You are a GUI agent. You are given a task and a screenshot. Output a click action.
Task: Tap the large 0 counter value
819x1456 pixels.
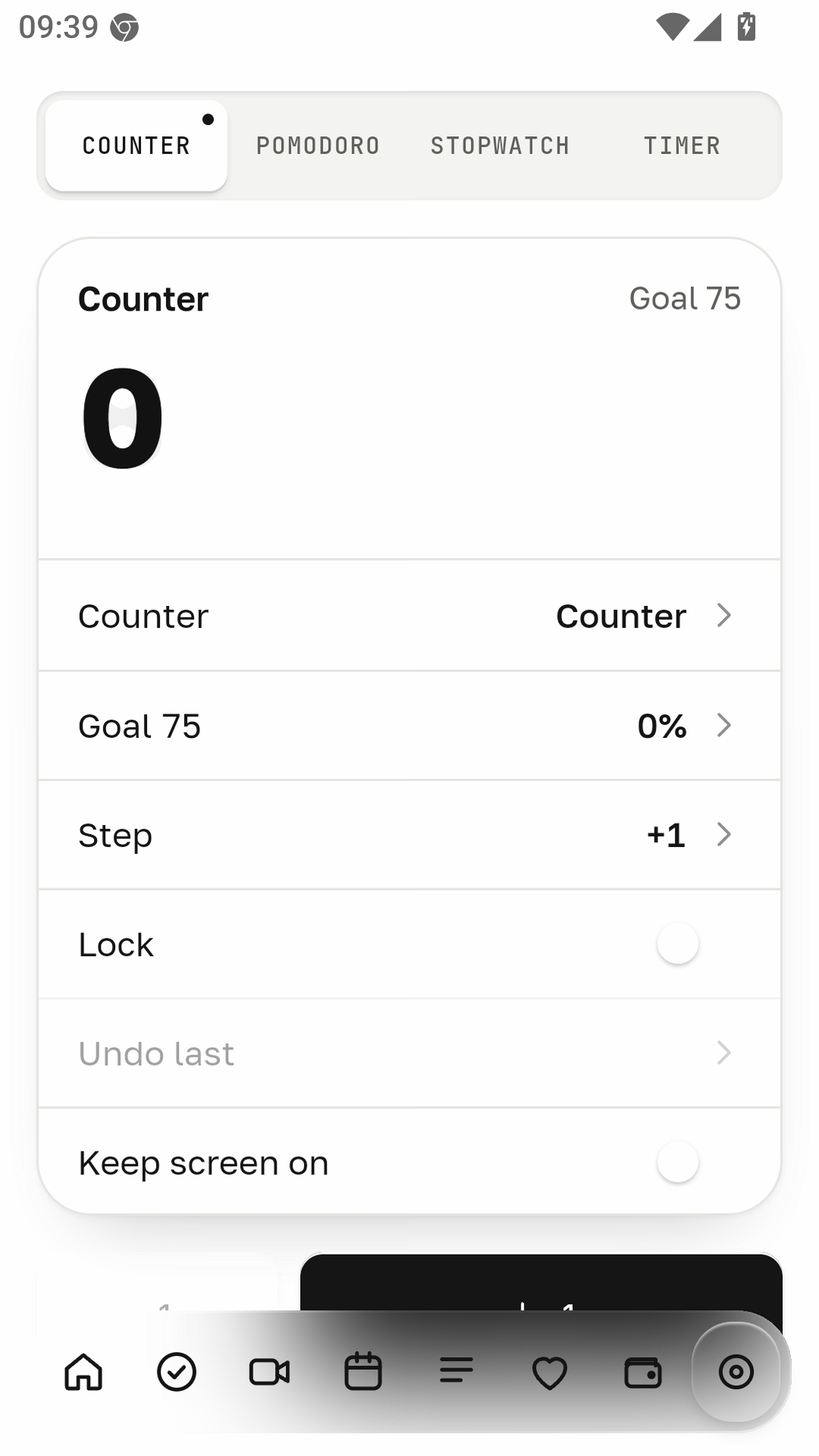tap(123, 417)
